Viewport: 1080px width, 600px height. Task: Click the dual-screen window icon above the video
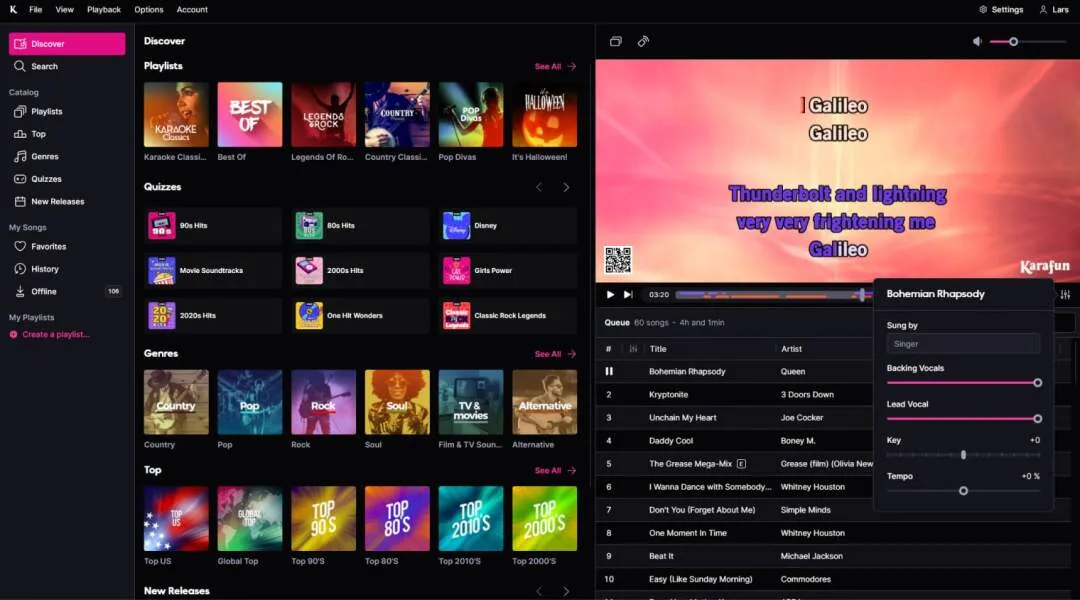pyautogui.click(x=616, y=41)
